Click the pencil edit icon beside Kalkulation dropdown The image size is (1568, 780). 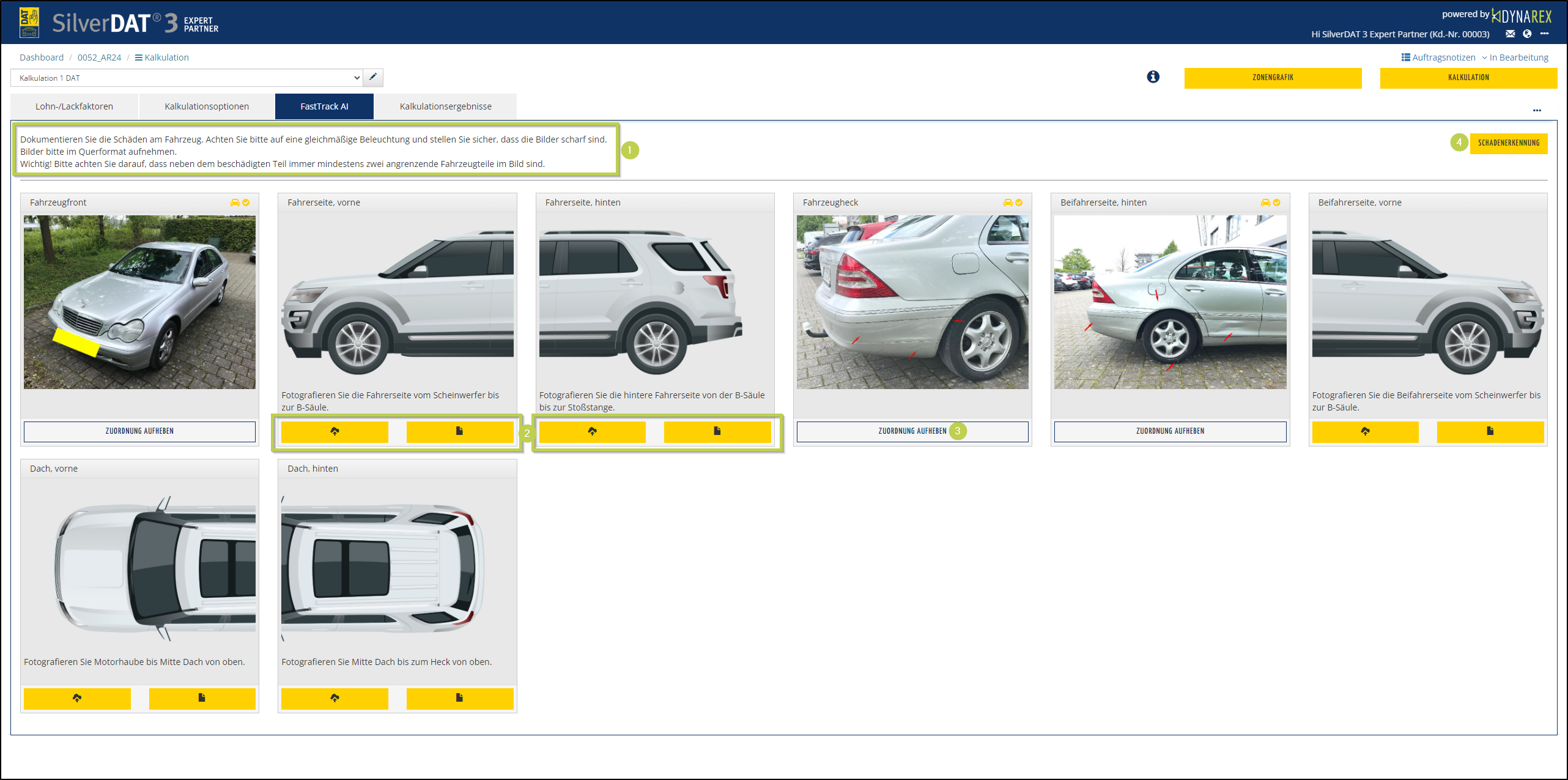[x=373, y=78]
